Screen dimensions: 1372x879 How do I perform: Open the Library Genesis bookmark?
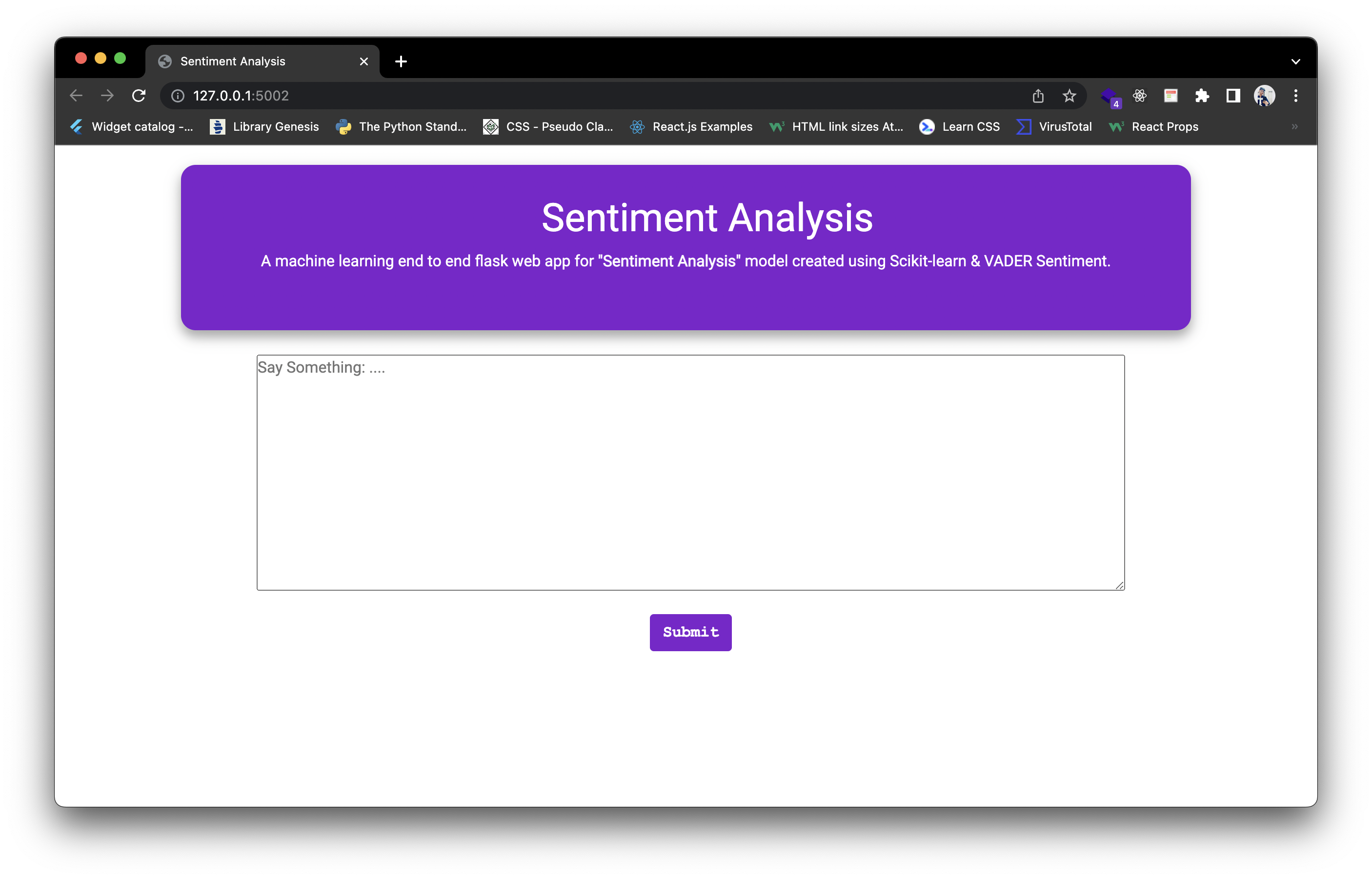pos(265,127)
